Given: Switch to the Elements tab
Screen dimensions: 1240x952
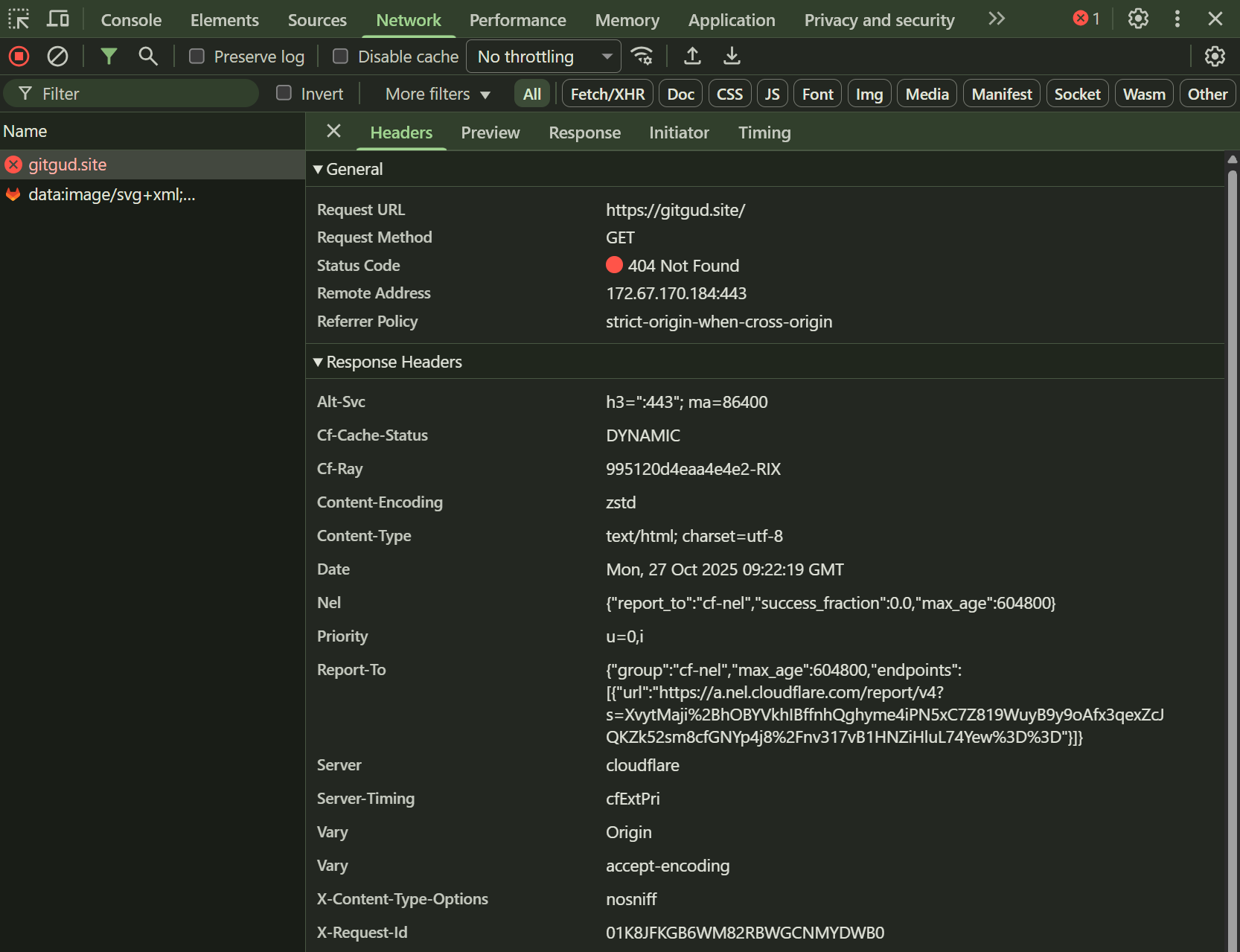Looking at the screenshot, I should 225,20.
